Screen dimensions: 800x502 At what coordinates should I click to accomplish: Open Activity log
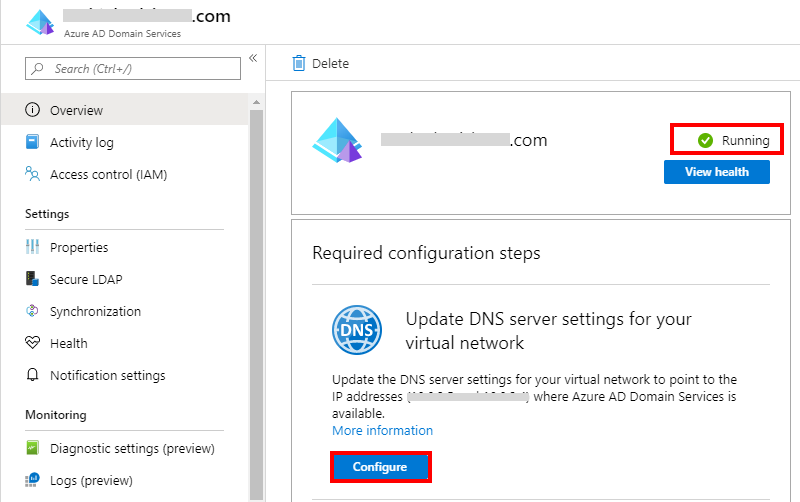[82, 142]
